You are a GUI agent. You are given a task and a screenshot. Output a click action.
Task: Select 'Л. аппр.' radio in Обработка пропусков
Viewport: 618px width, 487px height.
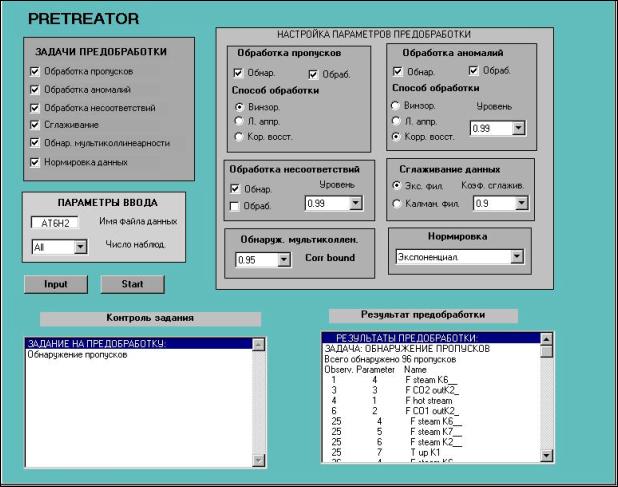[238, 121]
